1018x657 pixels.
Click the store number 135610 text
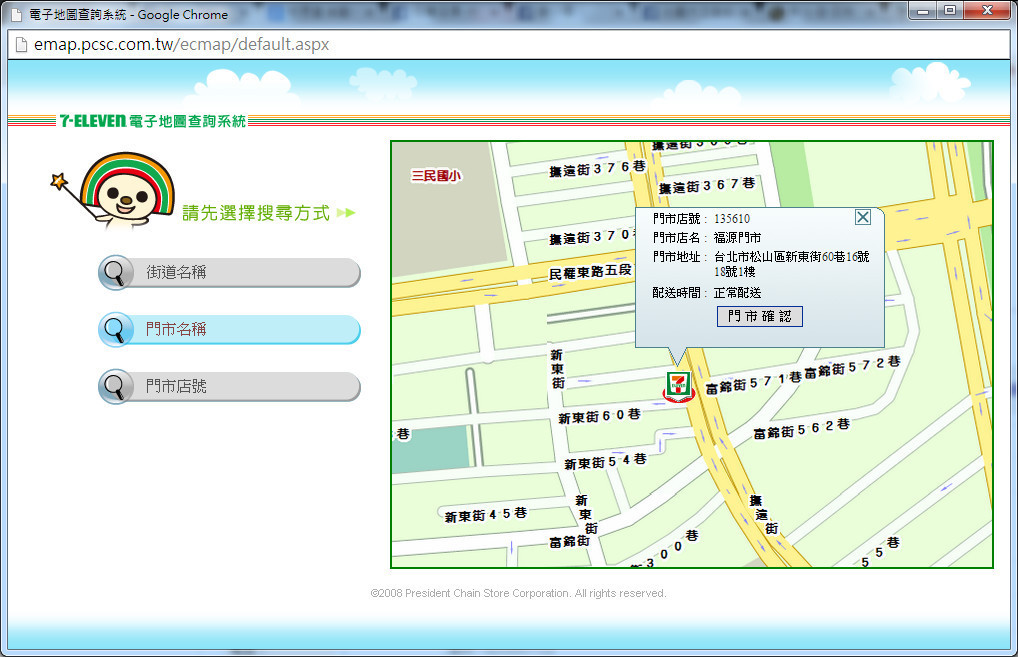pos(732,219)
